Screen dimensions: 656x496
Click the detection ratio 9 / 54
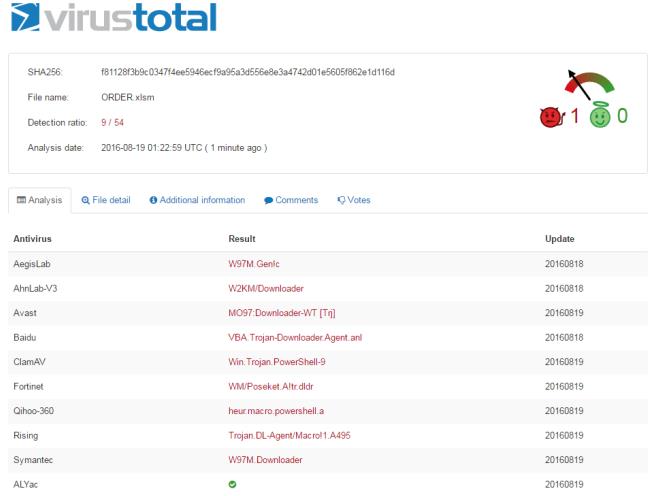click(113, 123)
